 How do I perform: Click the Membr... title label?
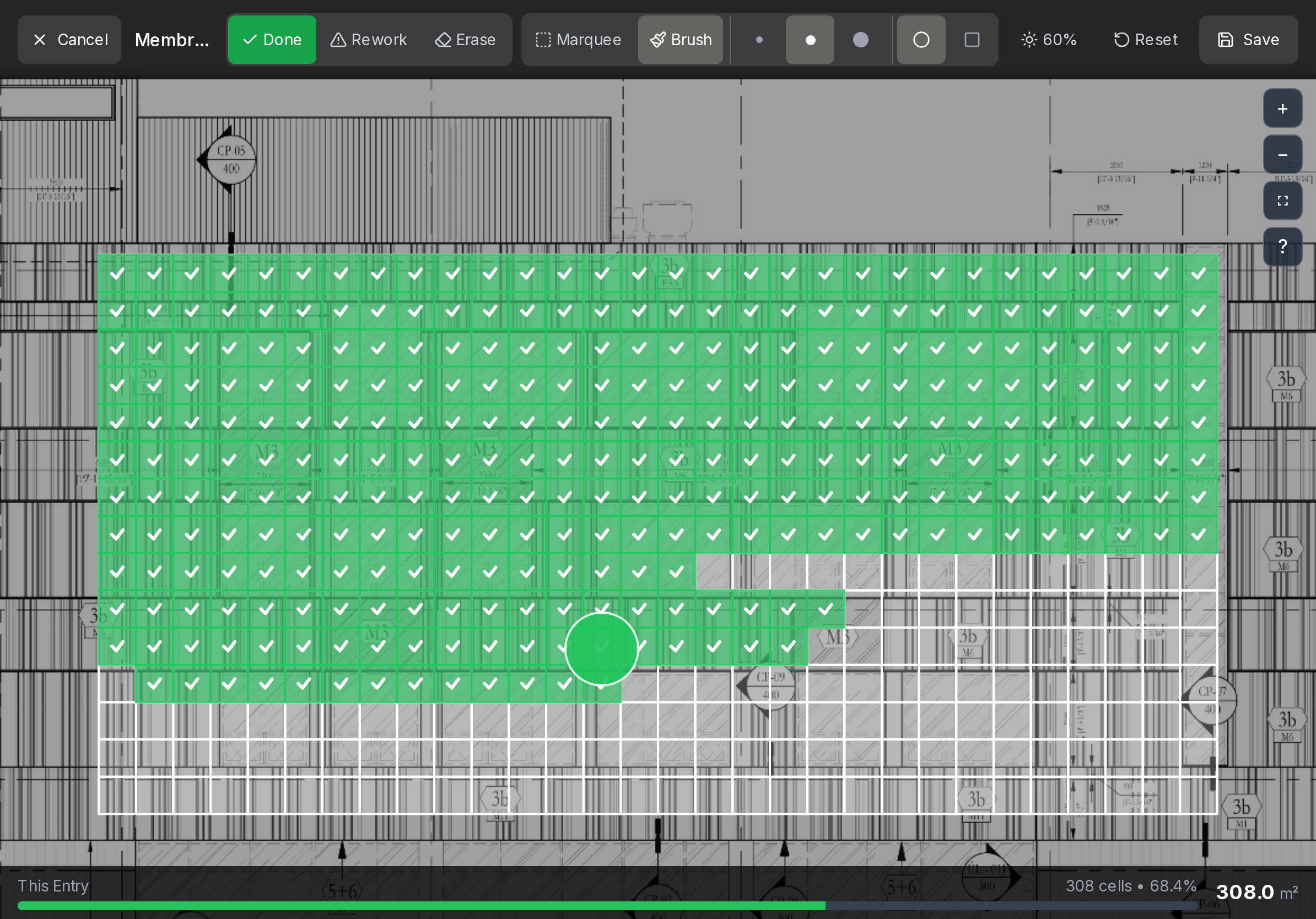tap(172, 40)
